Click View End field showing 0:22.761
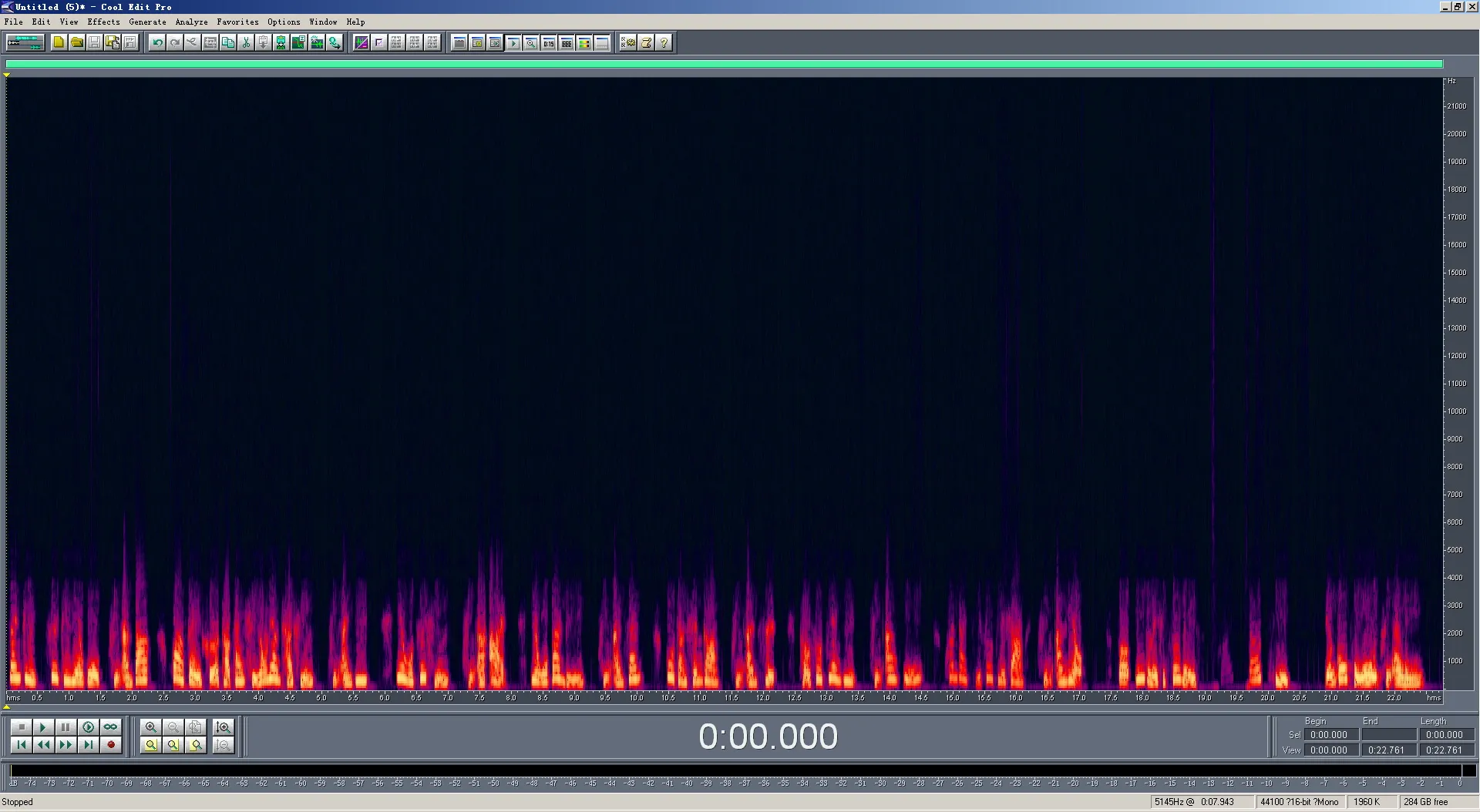The height and width of the screenshot is (812, 1480). (1388, 750)
